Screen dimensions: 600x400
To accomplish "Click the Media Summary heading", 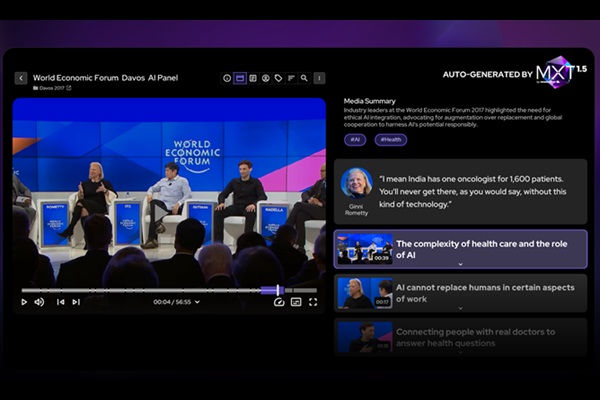I will (370, 101).
